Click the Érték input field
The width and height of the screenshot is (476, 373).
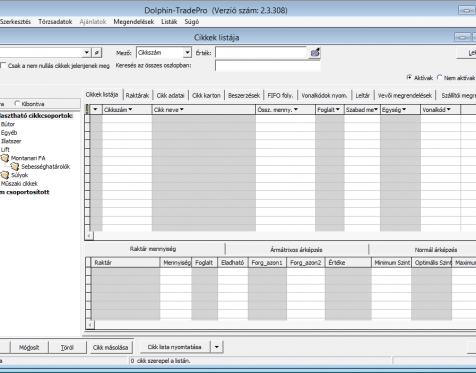[x=261, y=53]
